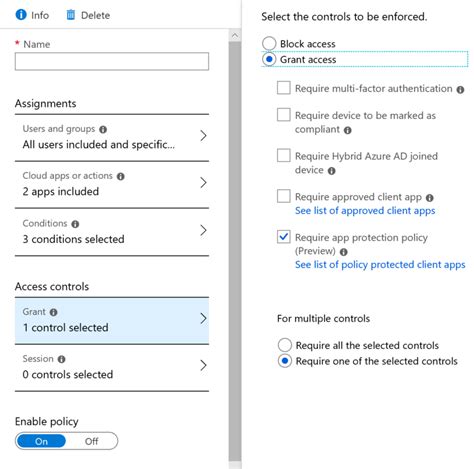Open the Cloud apps or actions item
474x469 pixels.
(112, 185)
